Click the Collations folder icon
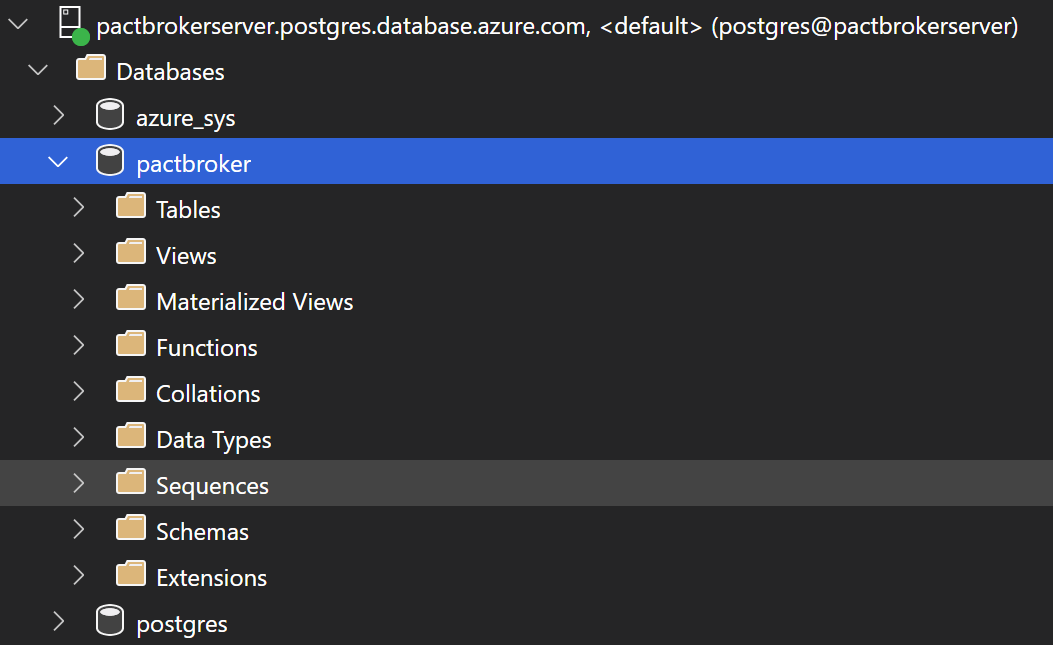 click(x=130, y=390)
